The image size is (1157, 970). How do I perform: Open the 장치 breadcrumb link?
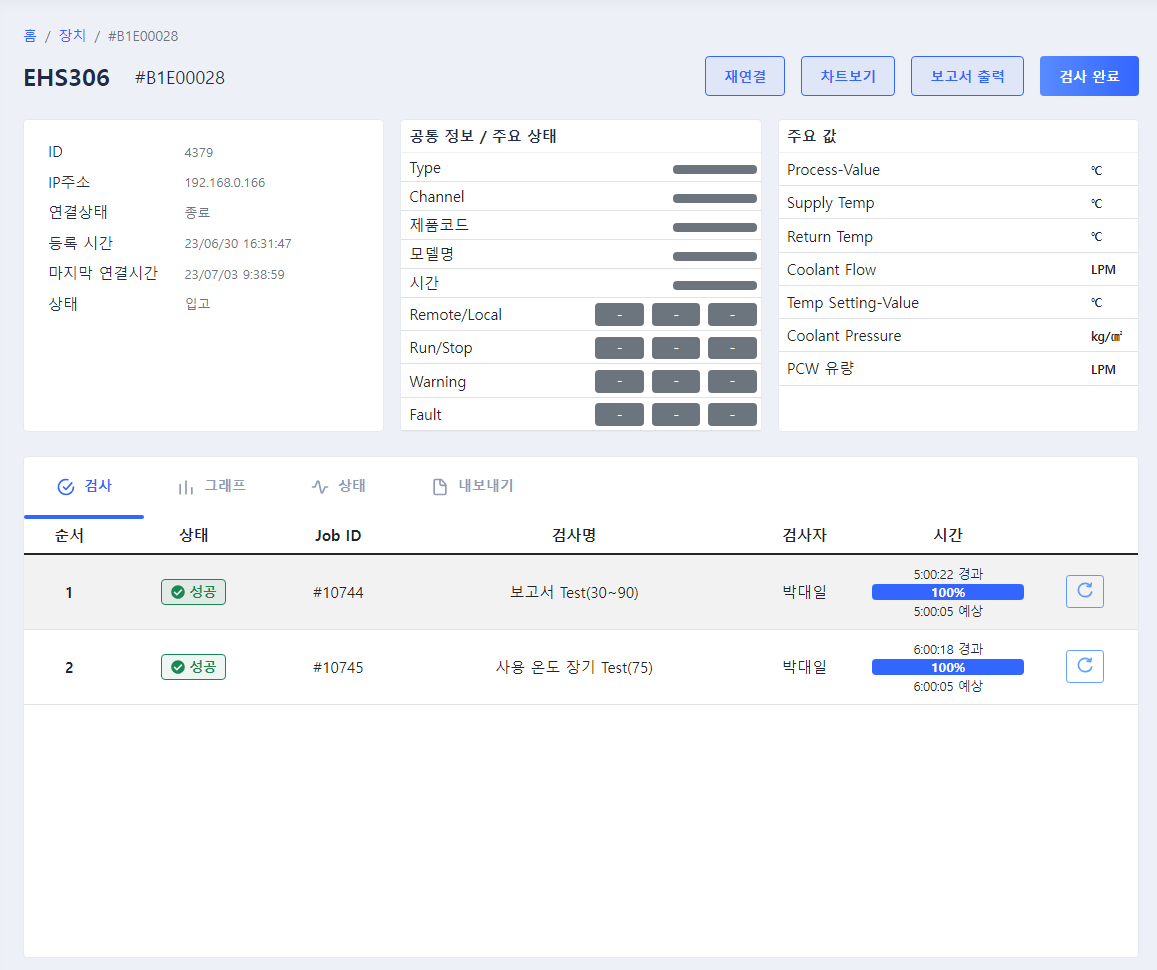coord(72,36)
